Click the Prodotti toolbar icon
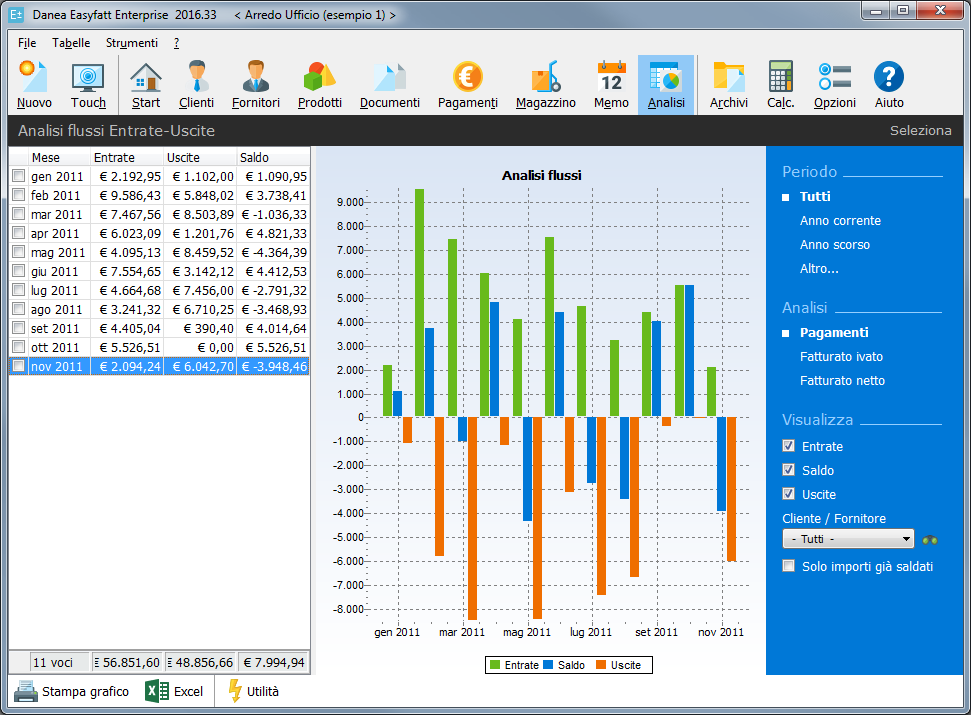 click(319, 85)
